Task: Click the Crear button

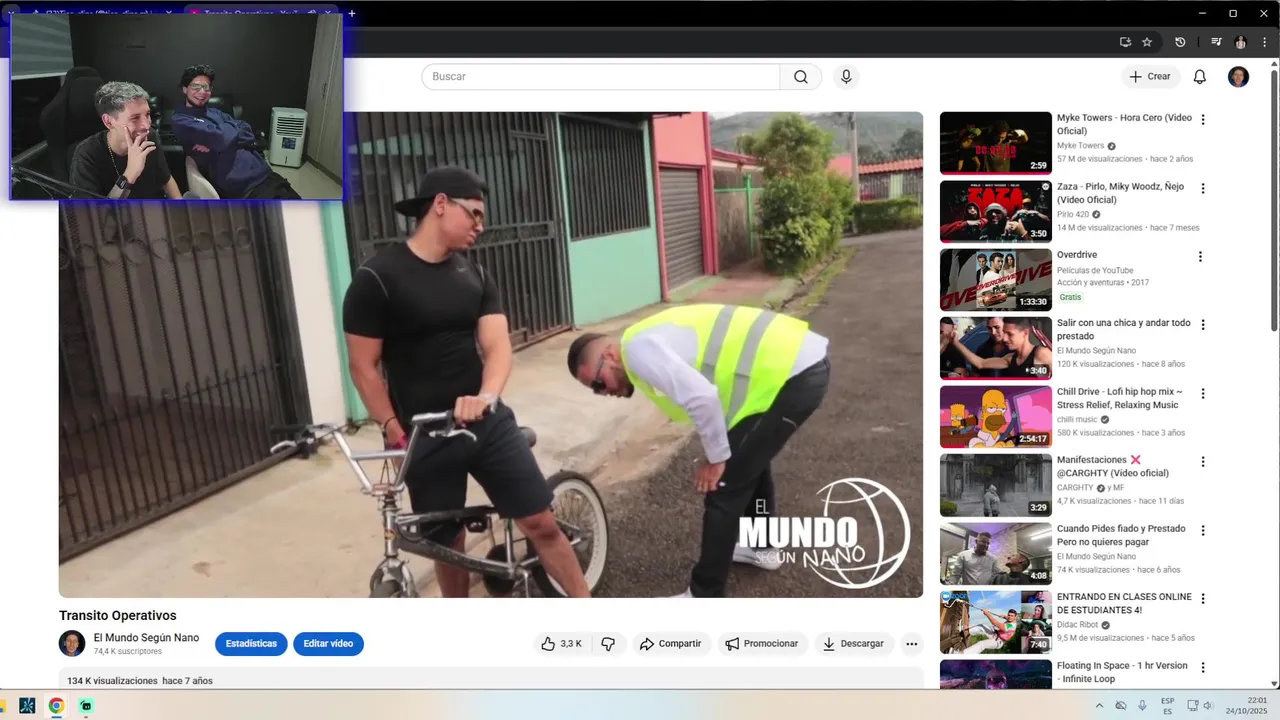Action: tap(1150, 77)
